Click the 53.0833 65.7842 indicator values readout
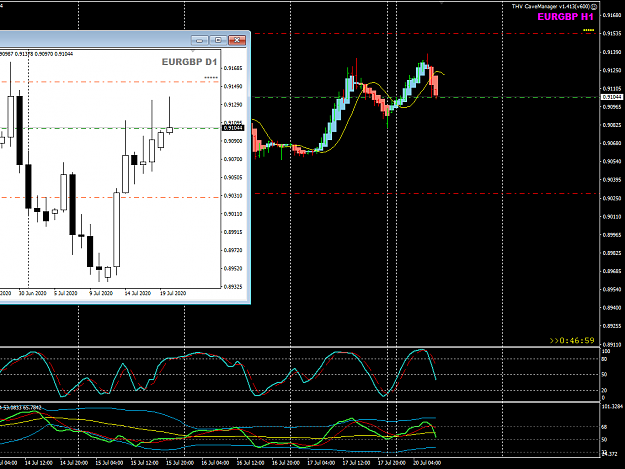 pyautogui.click(x=22, y=407)
